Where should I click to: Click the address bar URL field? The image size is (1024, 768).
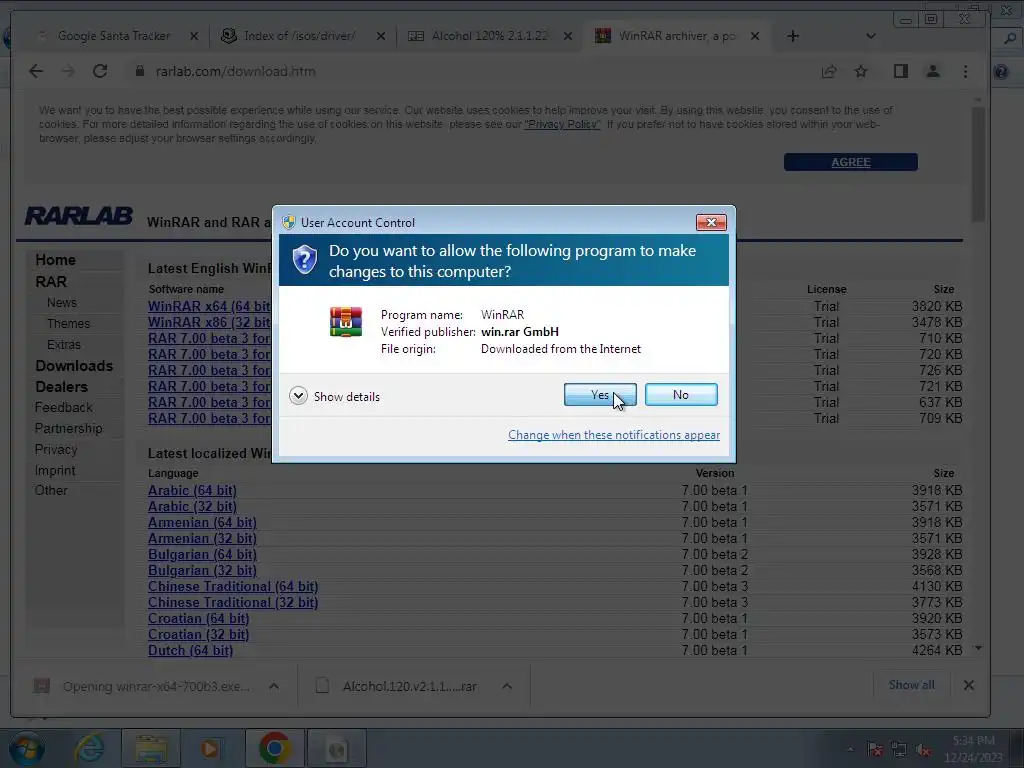pos(470,71)
